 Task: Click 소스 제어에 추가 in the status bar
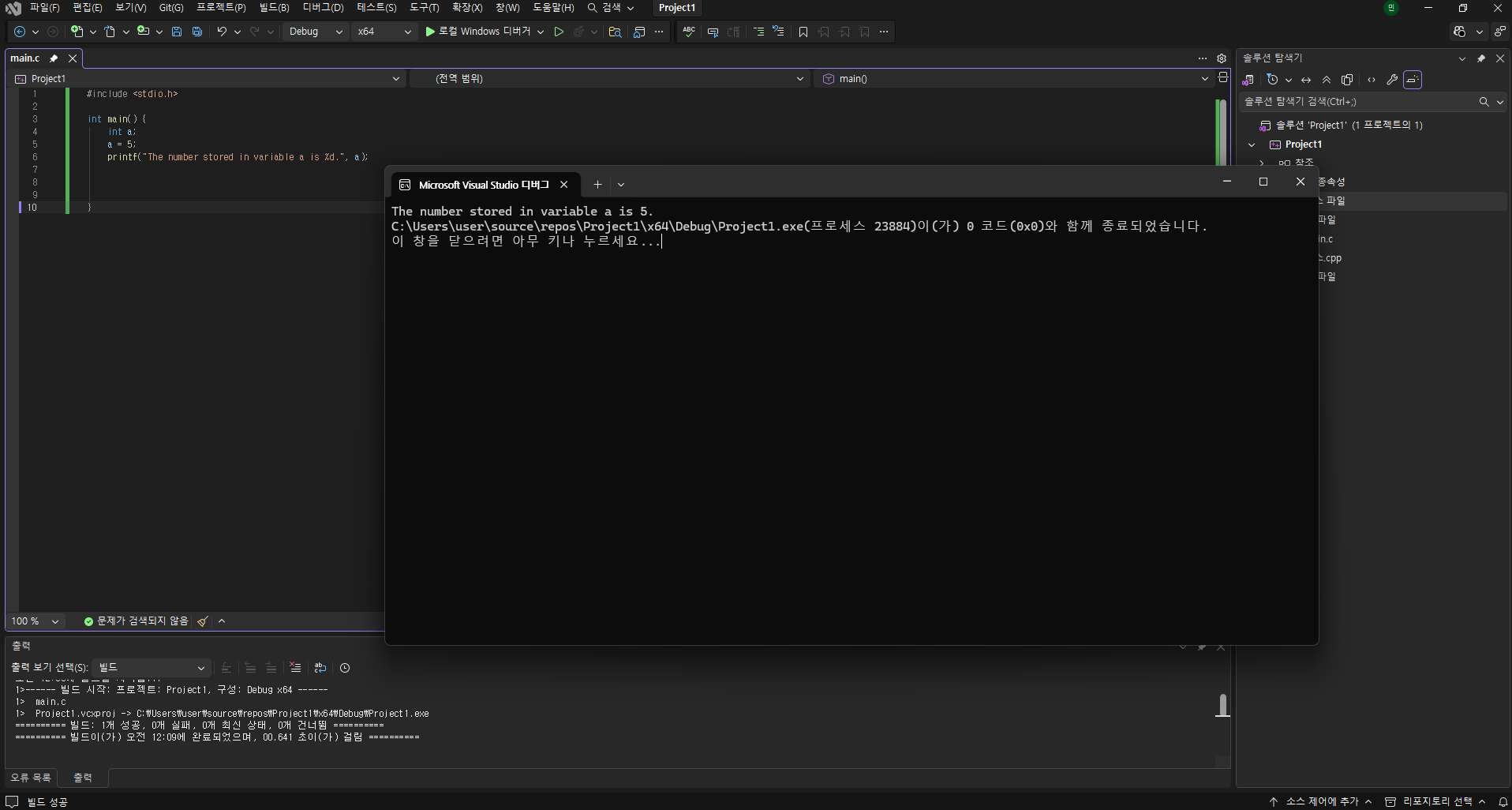tap(1322, 801)
